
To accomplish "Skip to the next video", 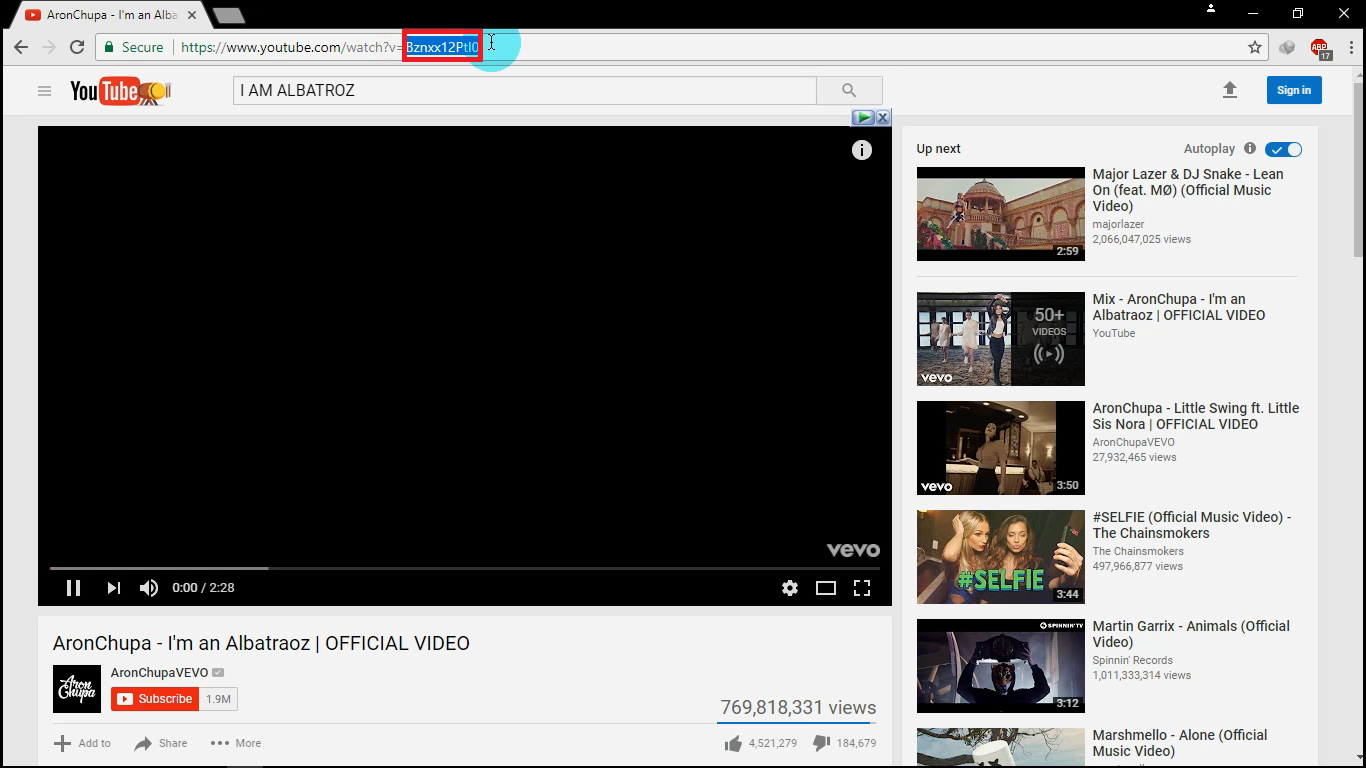I will pyautogui.click(x=113, y=588).
